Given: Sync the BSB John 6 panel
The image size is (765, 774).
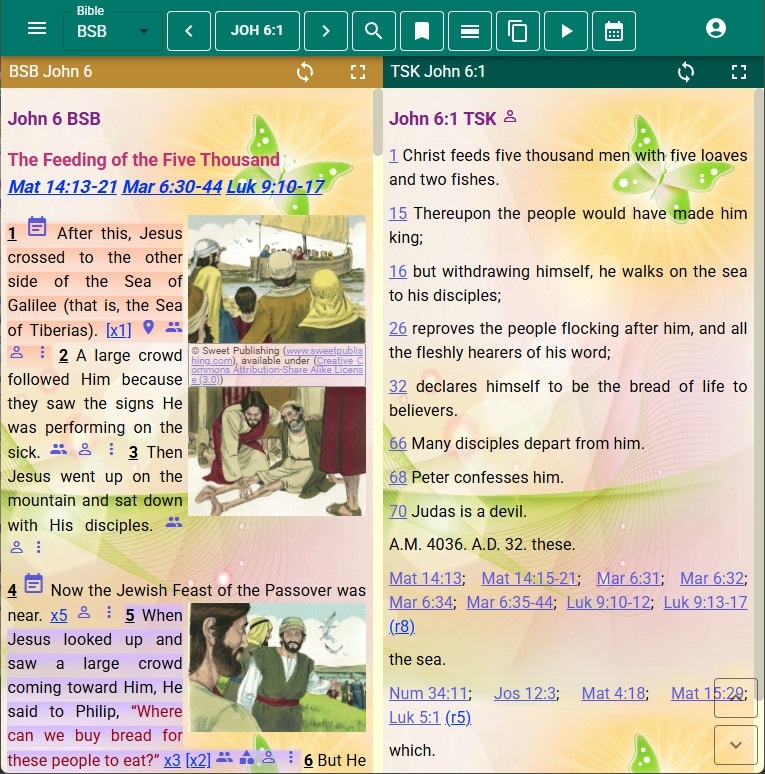Looking at the screenshot, I should (306, 72).
